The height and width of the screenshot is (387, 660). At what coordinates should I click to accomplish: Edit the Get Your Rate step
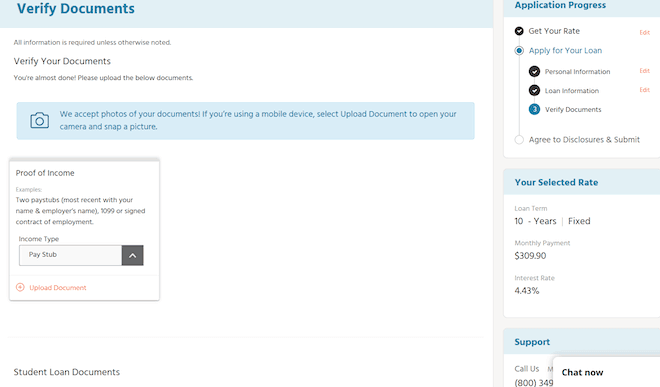[x=644, y=32]
